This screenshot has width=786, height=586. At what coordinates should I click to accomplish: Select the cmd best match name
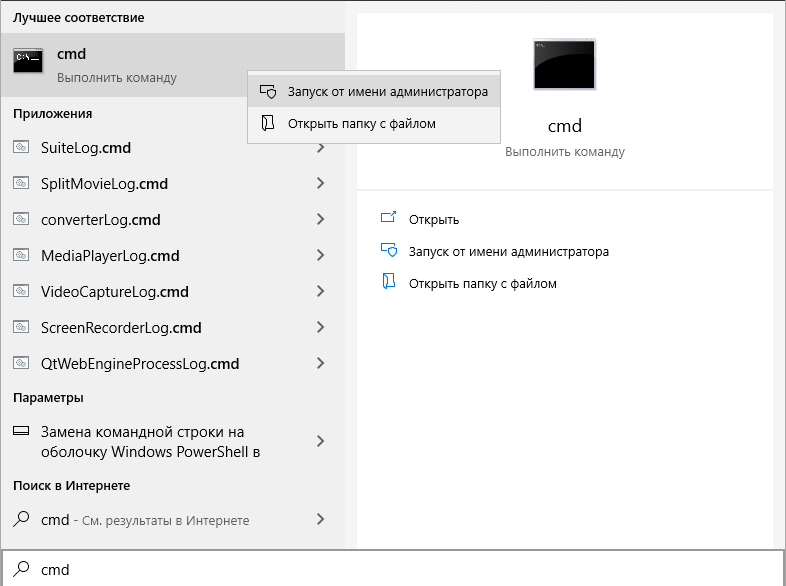71,54
